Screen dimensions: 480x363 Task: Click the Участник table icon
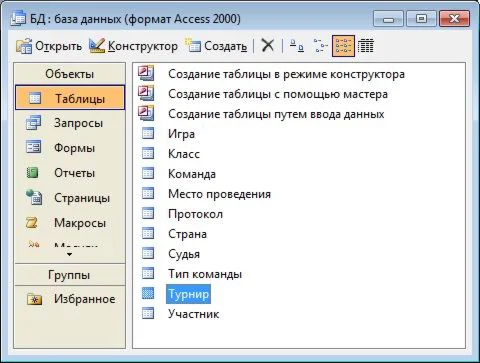point(148,313)
